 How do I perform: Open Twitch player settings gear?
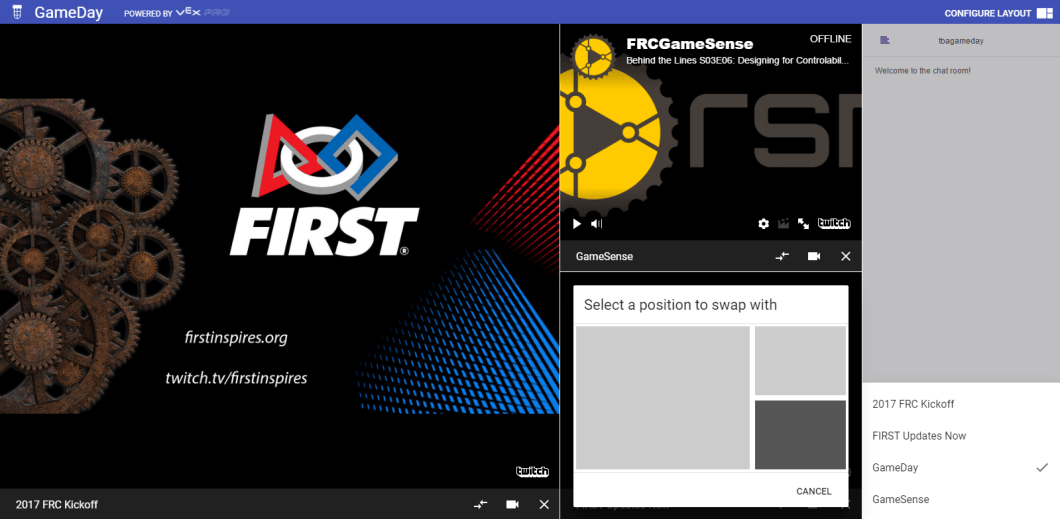[764, 224]
